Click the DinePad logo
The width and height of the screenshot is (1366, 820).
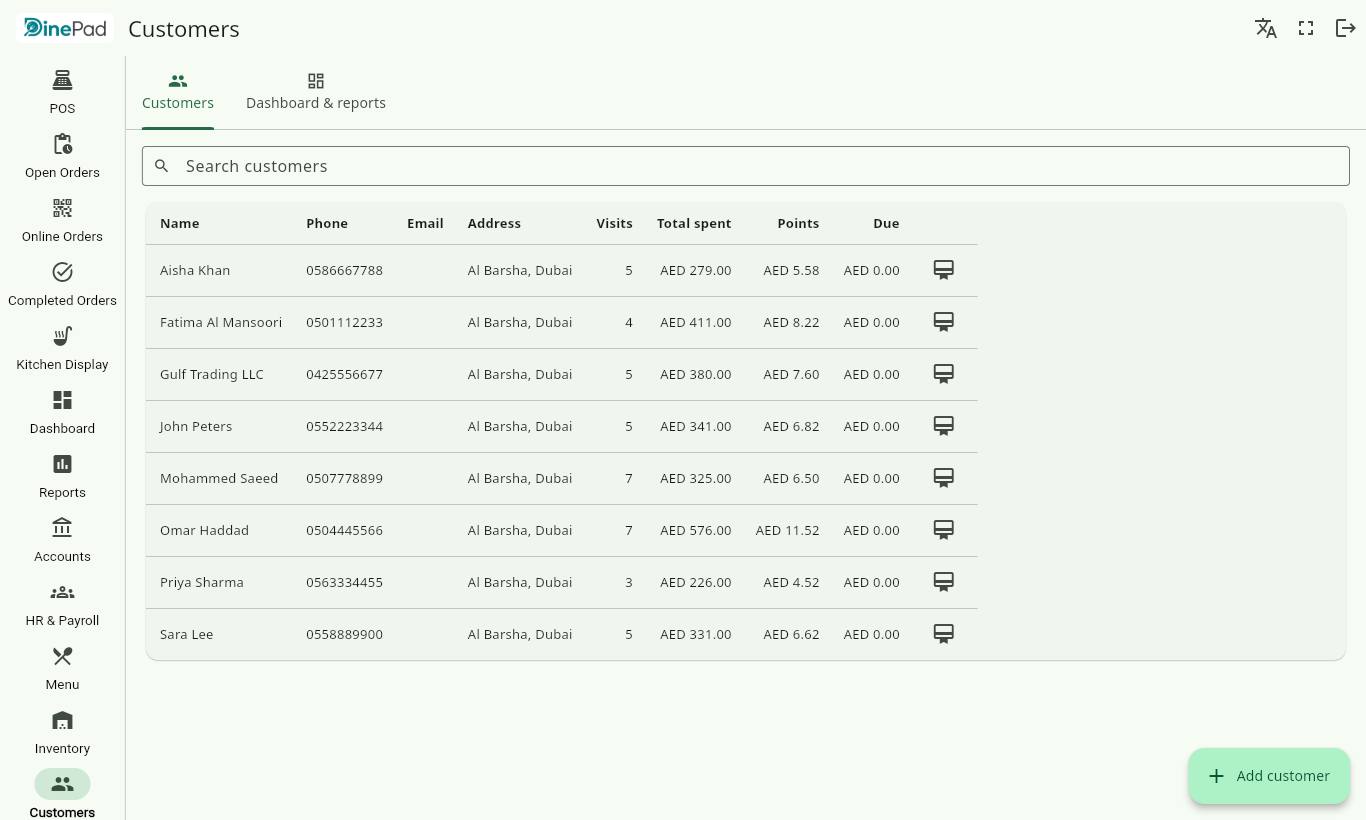click(x=66, y=28)
